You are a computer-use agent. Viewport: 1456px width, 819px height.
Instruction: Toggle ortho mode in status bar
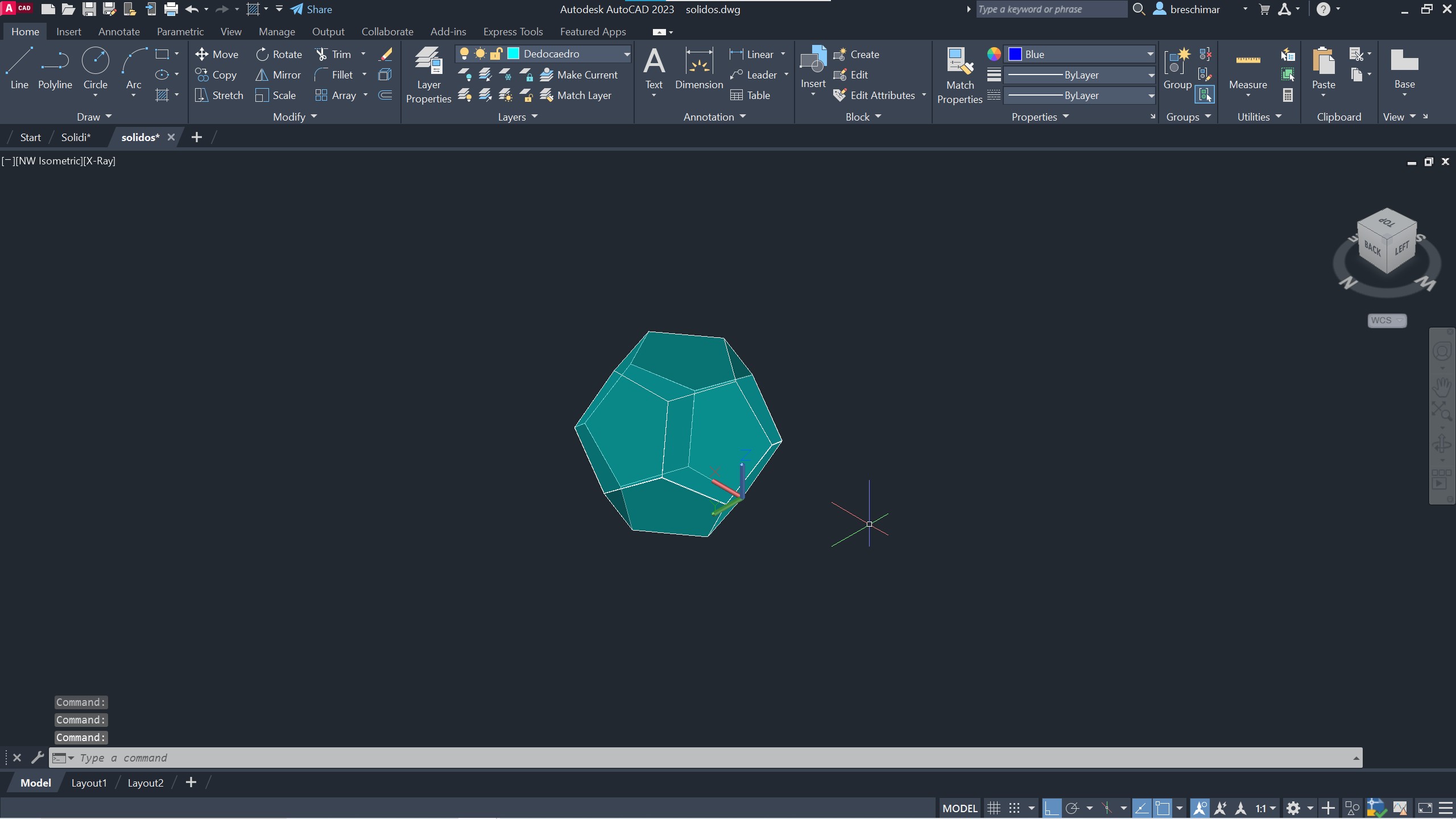tap(1052, 808)
